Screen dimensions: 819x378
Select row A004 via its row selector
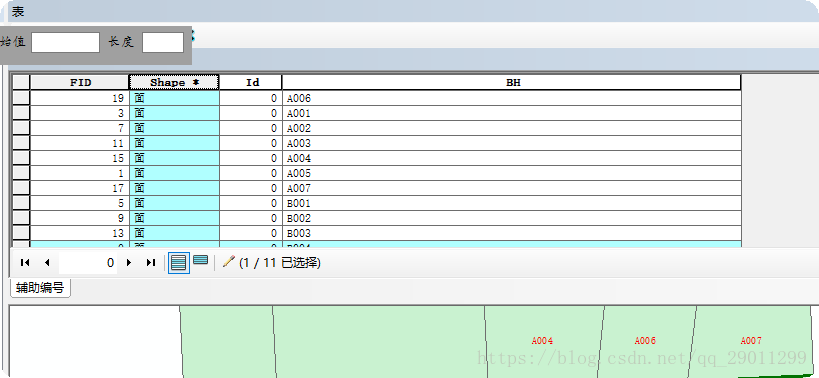click(21, 158)
